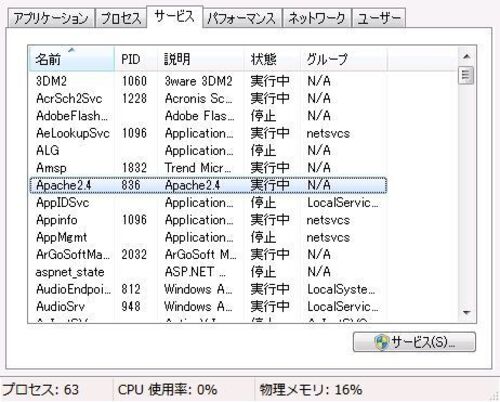
Task: Click the サービス(S)... button
Action: coord(414,342)
